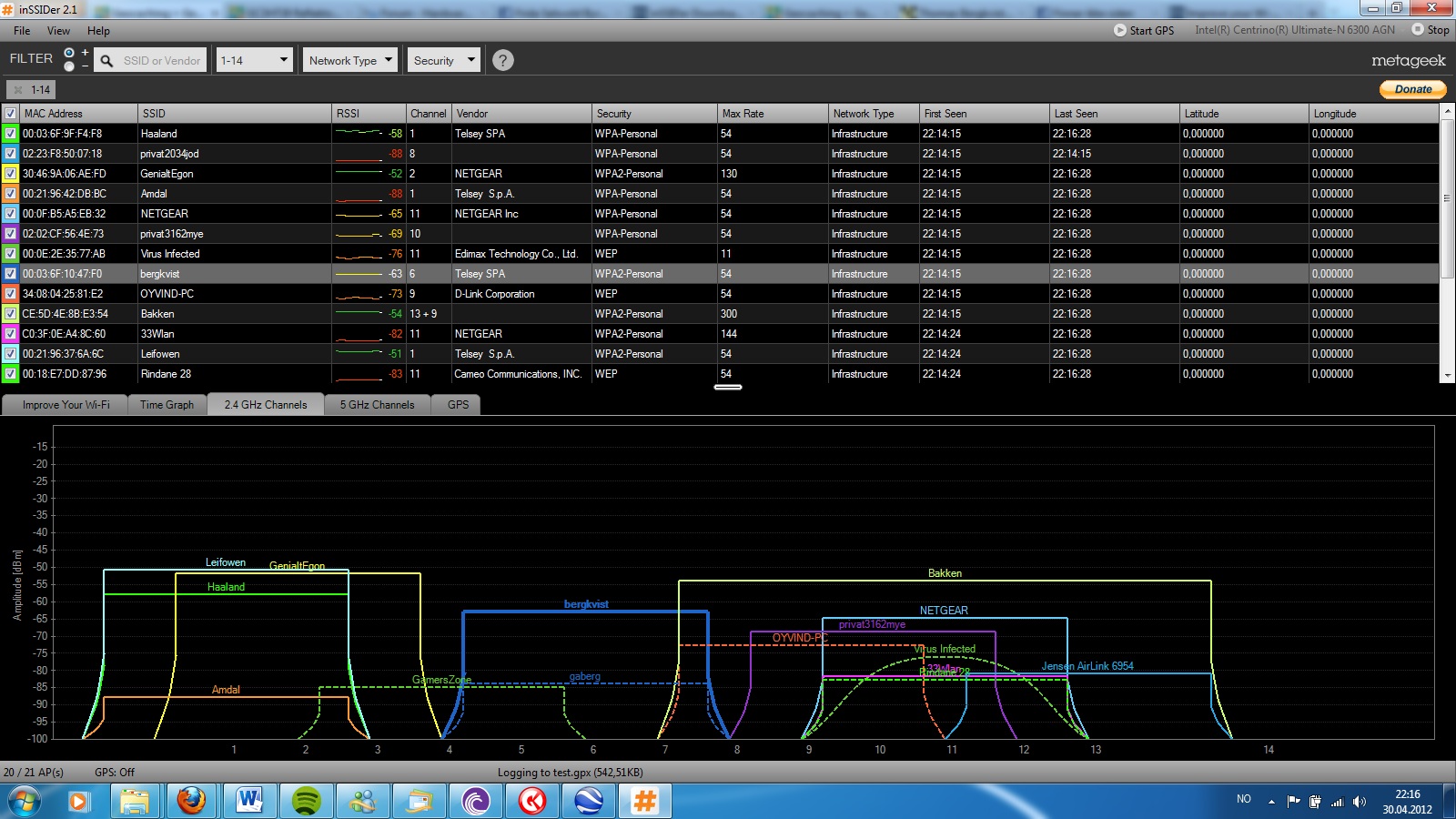The height and width of the screenshot is (819, 1456).
Task: Switch to the 5 GHz Channels tab
Action: coord(377,405)
